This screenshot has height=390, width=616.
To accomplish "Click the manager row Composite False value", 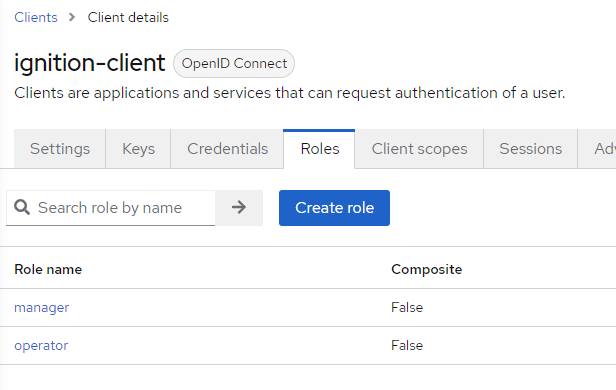I will tap(407, 307).
